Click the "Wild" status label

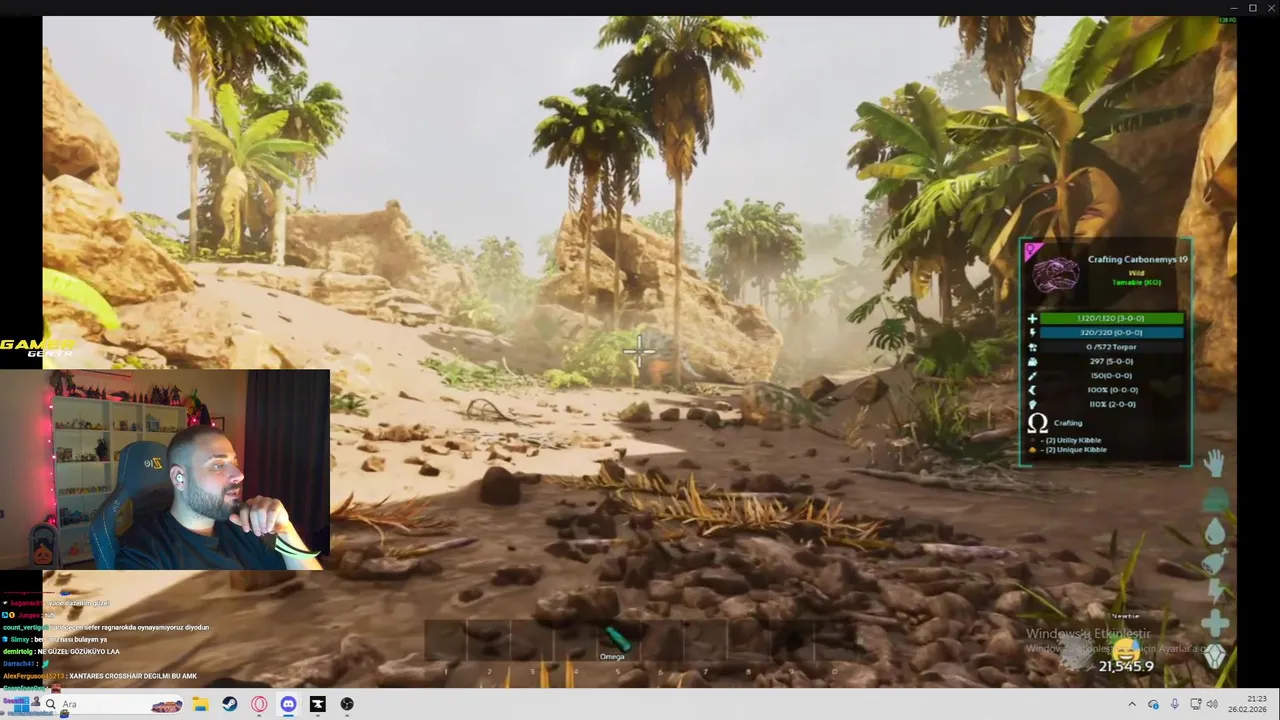click(1136, 273)
